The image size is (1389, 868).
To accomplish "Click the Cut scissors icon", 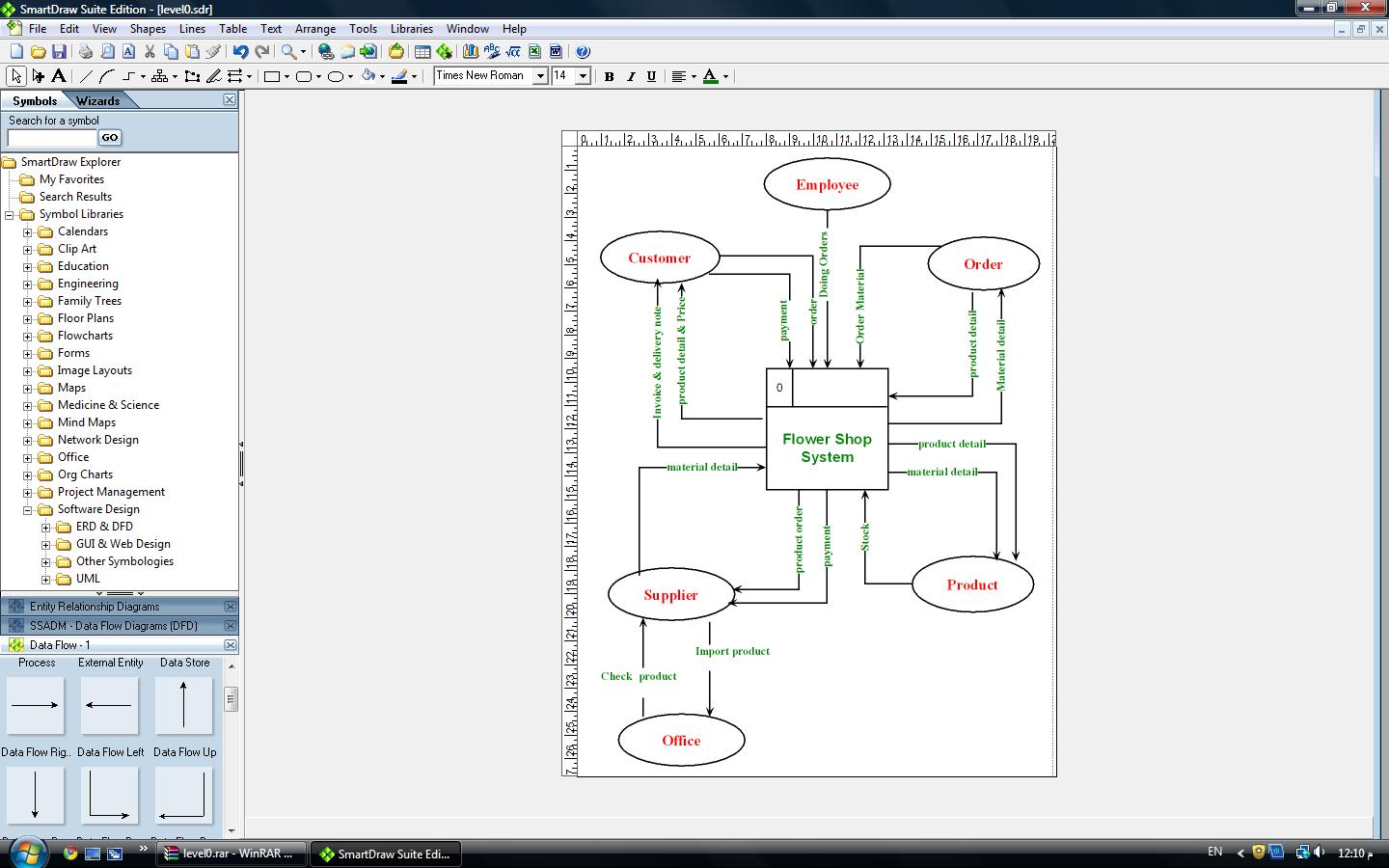I will 150,52.
